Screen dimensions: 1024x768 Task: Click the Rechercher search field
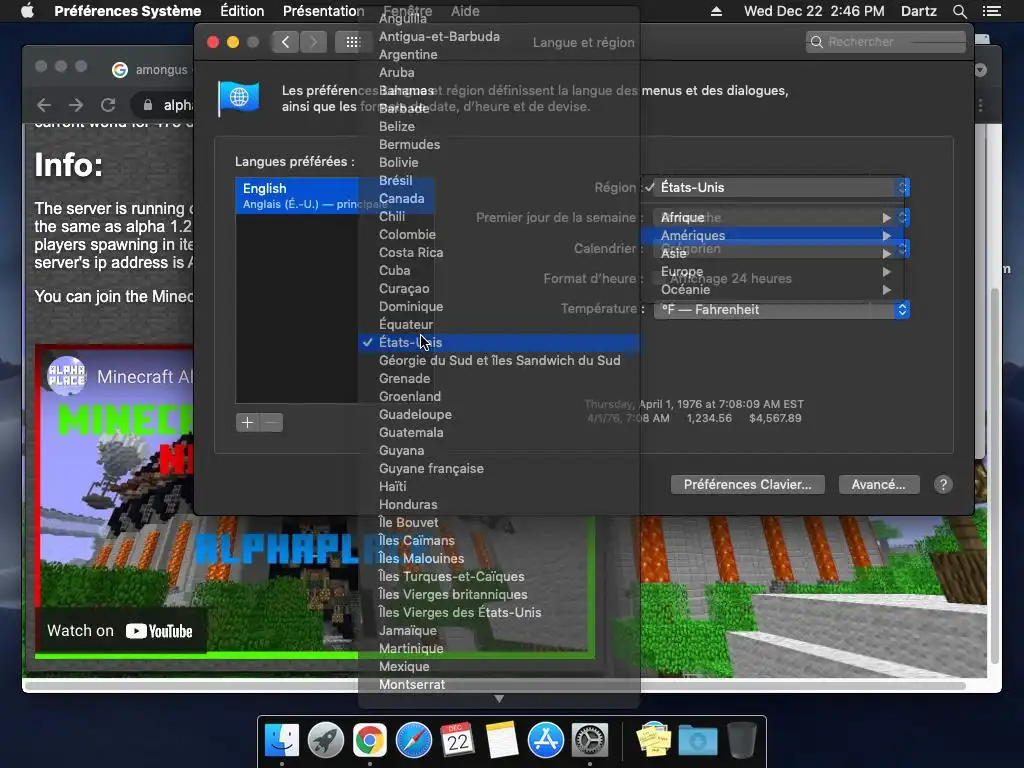coord(886,42)
